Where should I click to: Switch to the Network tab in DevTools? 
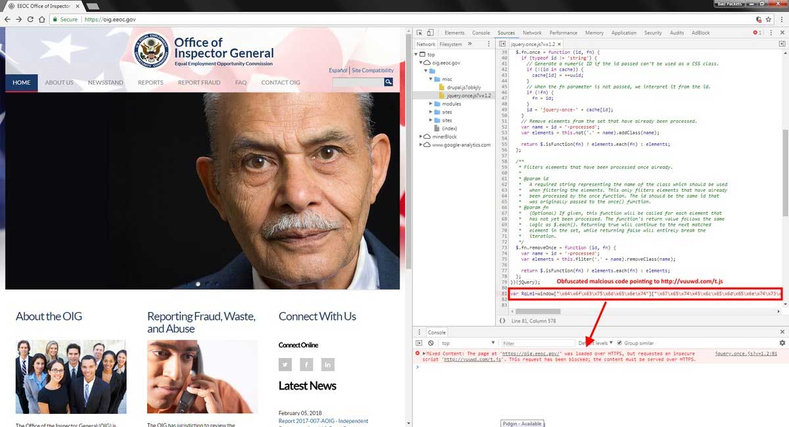pyautogui.click(x=532, y=33)
